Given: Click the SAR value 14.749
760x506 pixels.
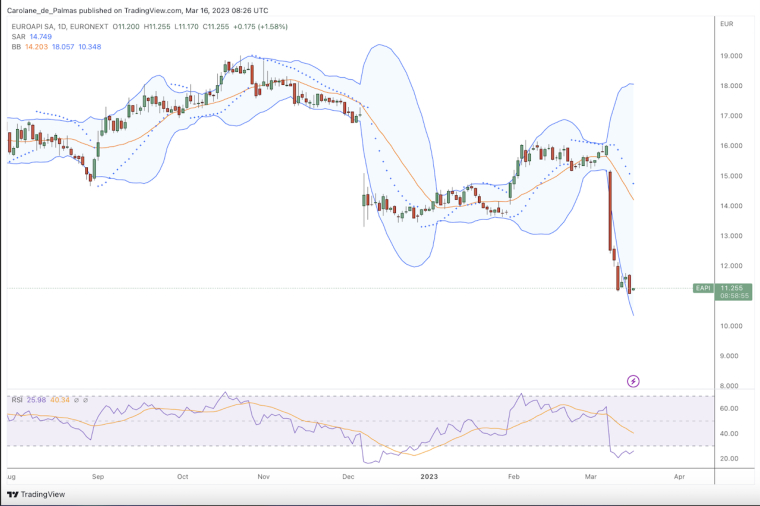Looking at the screenshot, I should pos(41,36).
